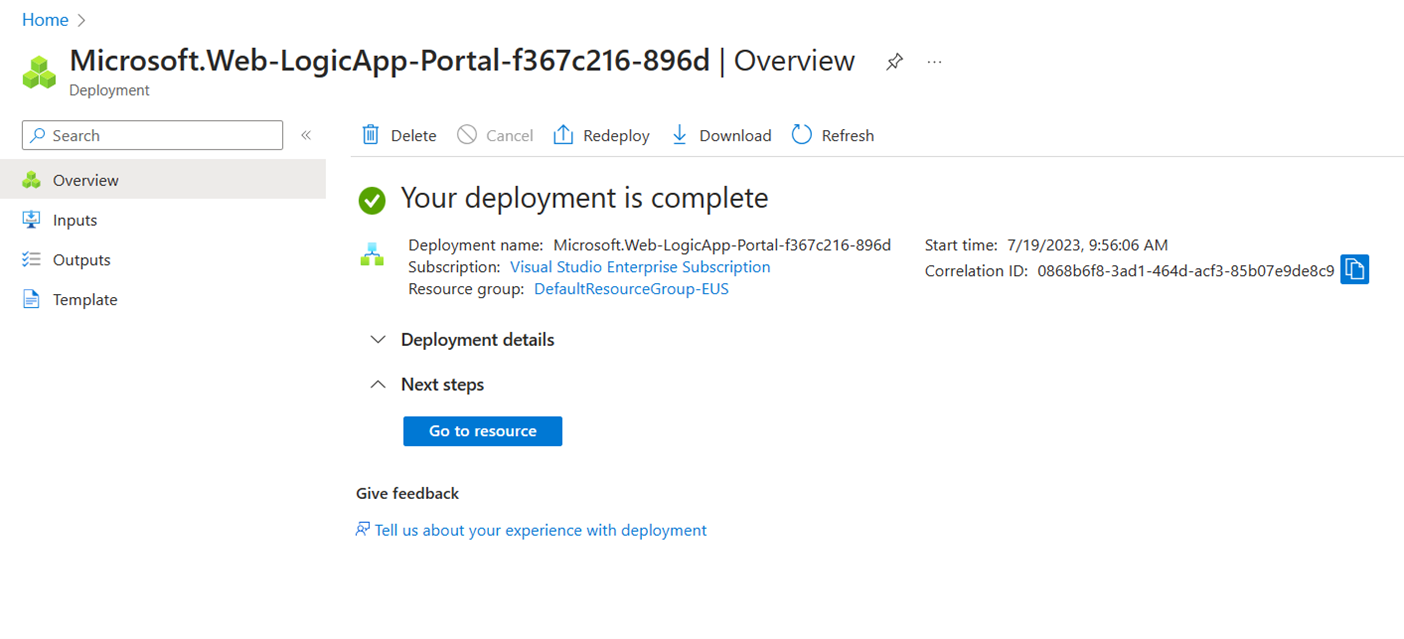Viewport: 1404px width, 639px height.
Task: Click the resource hierarchy icon near Deployment name
Action: point(372,256)
